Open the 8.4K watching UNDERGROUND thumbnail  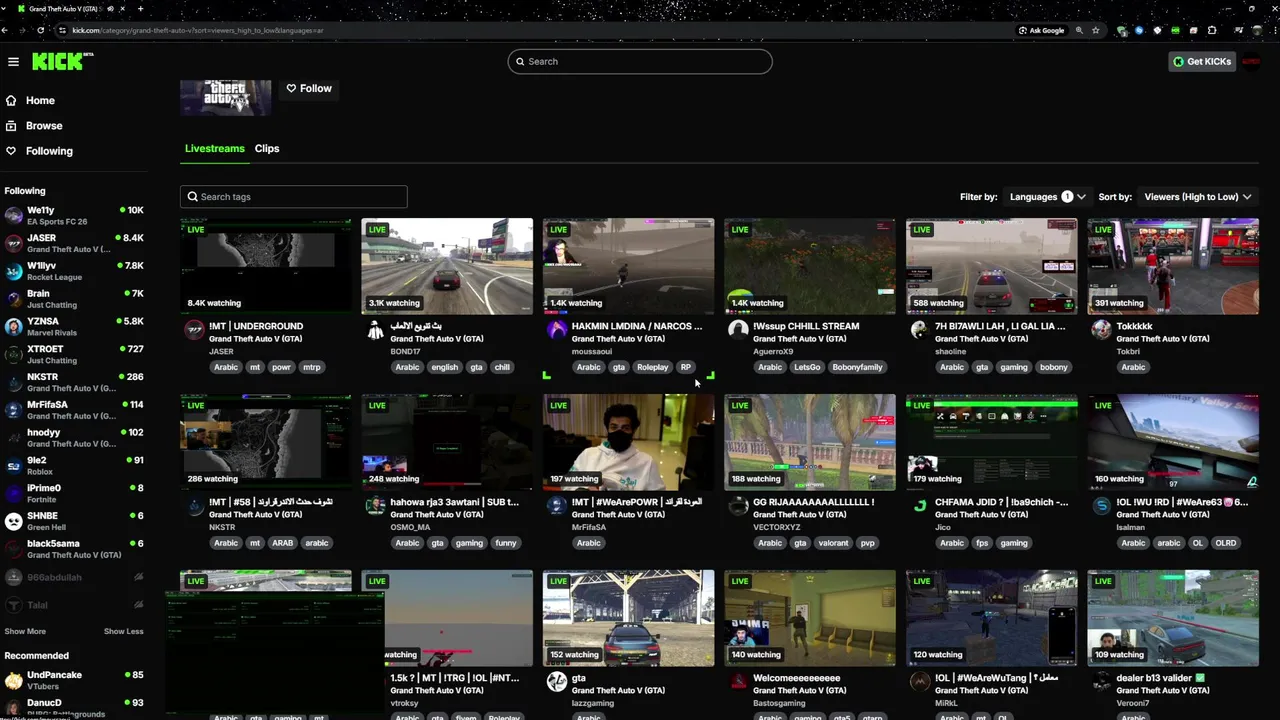tap(266, 266)
